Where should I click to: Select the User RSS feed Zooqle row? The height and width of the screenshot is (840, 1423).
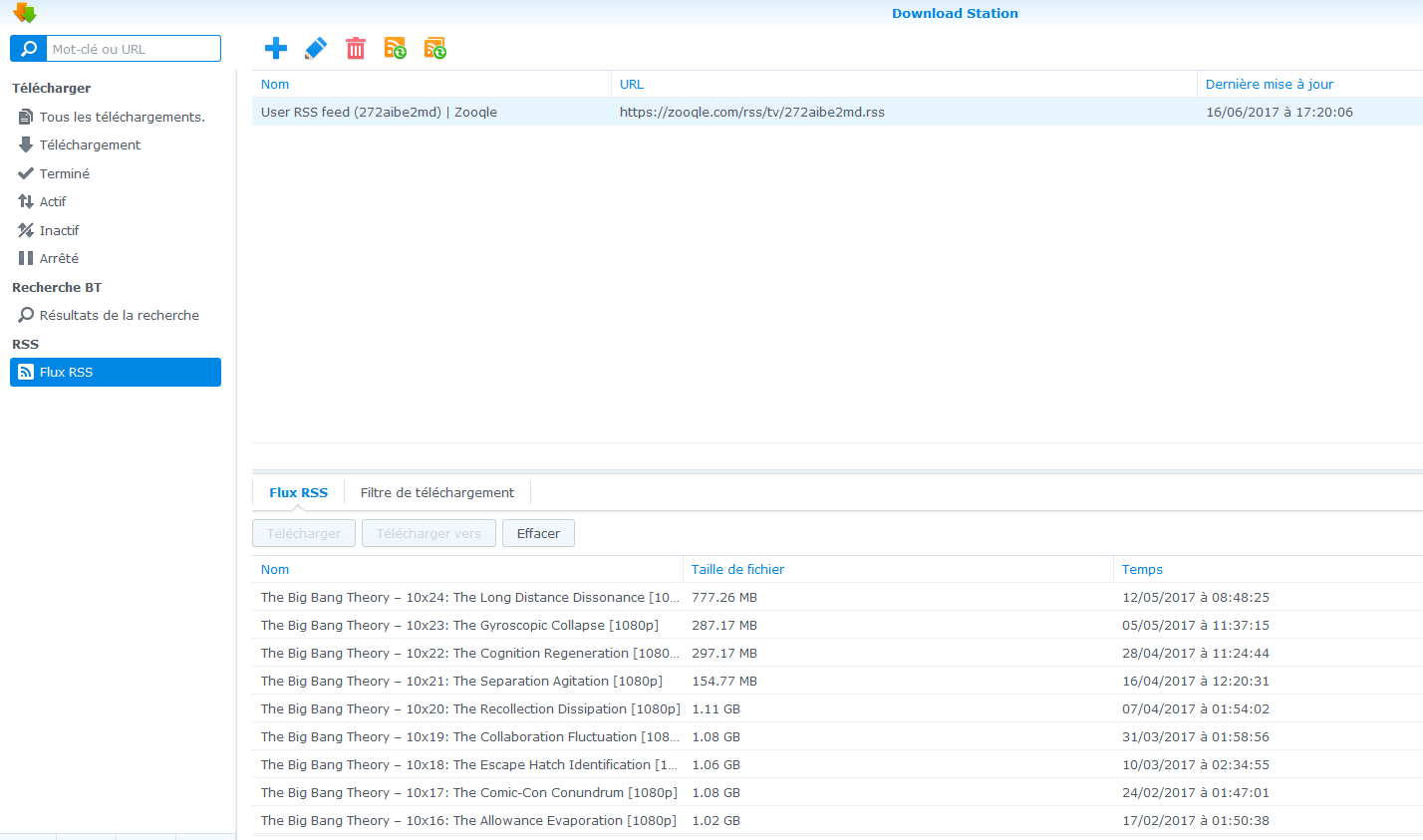[x=379, y=113]
